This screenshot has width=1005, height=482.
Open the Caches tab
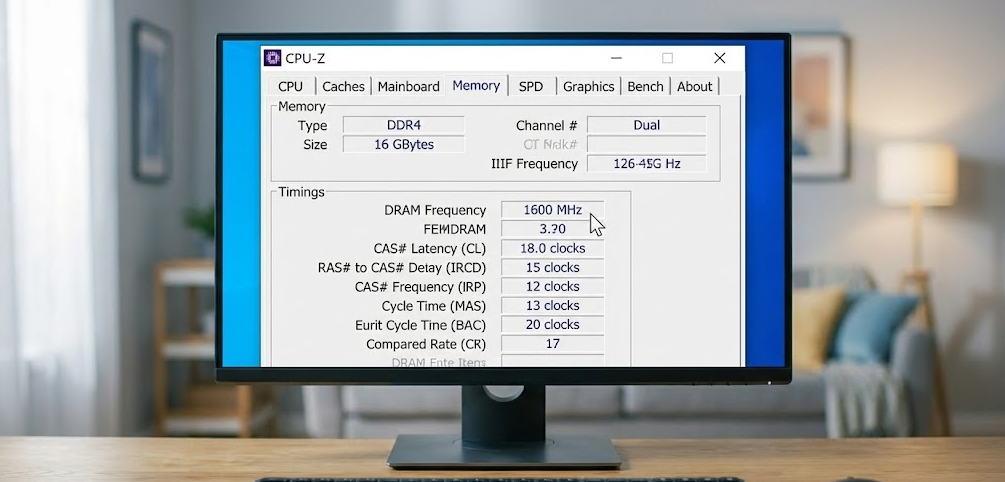click(x=343, y=86)
